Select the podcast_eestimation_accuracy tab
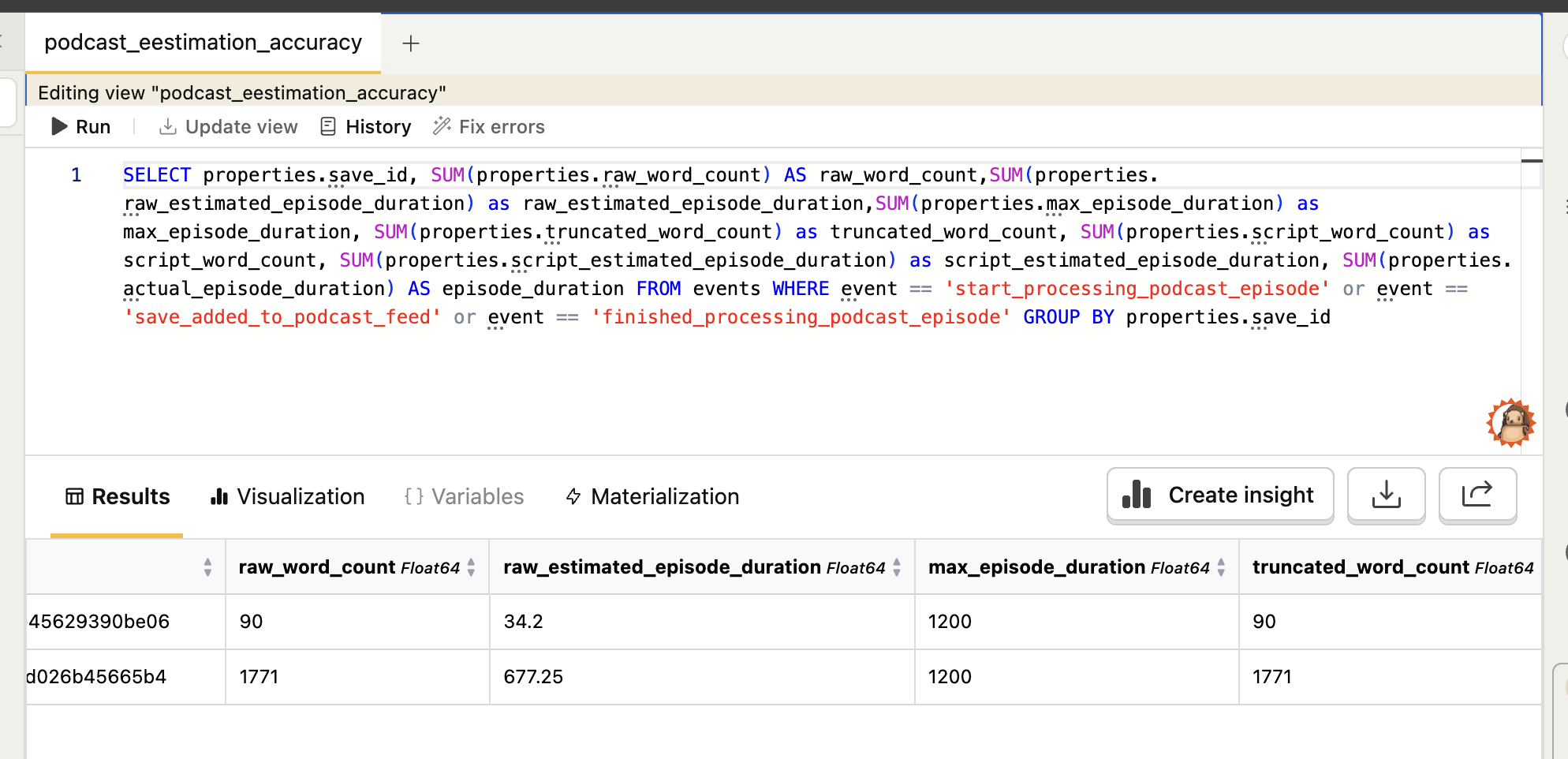This screenshot has width=1568, height=759. pyautogui.click(x=203, y=43)
